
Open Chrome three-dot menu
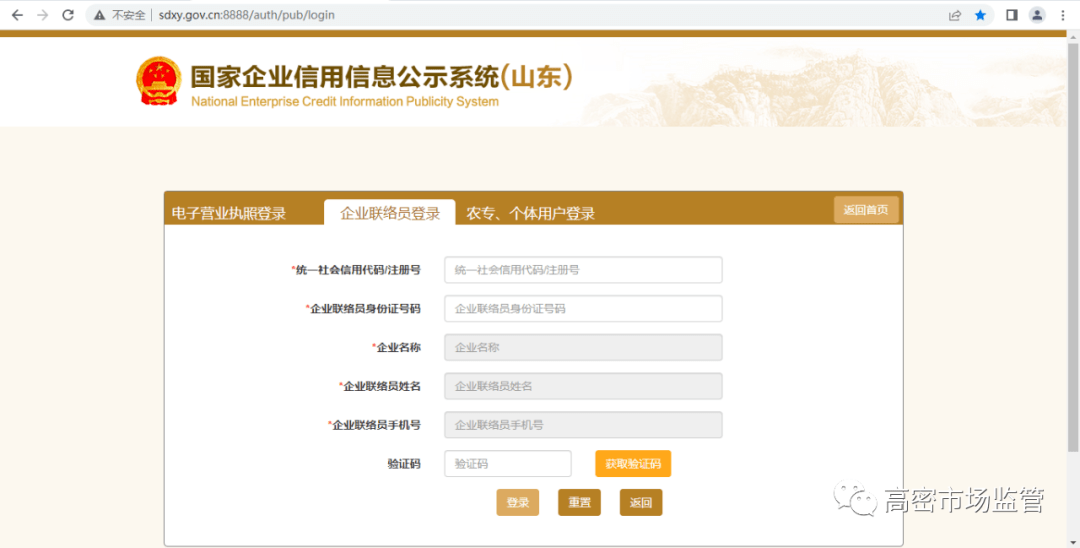(x=1062, y=15)
